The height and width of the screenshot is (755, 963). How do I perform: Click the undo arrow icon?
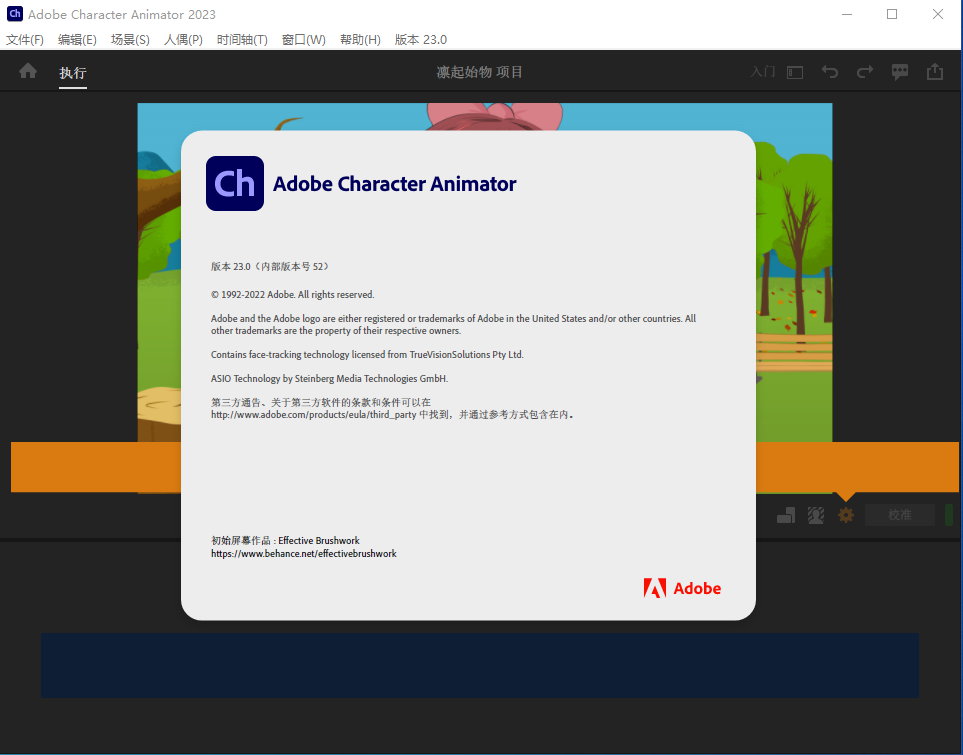click(830, 72)
